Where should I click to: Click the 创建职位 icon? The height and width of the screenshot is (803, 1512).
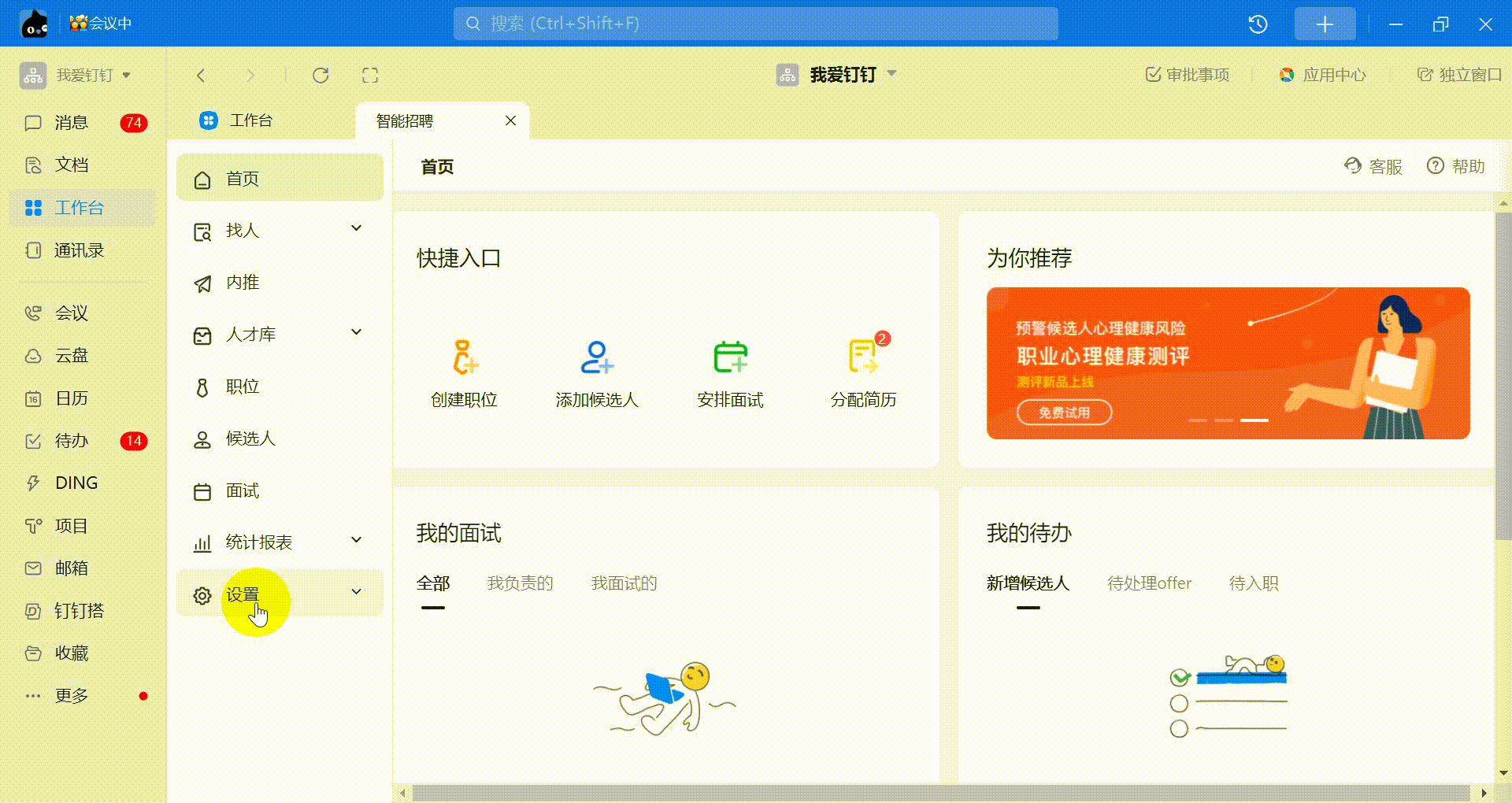pos(464,357)
